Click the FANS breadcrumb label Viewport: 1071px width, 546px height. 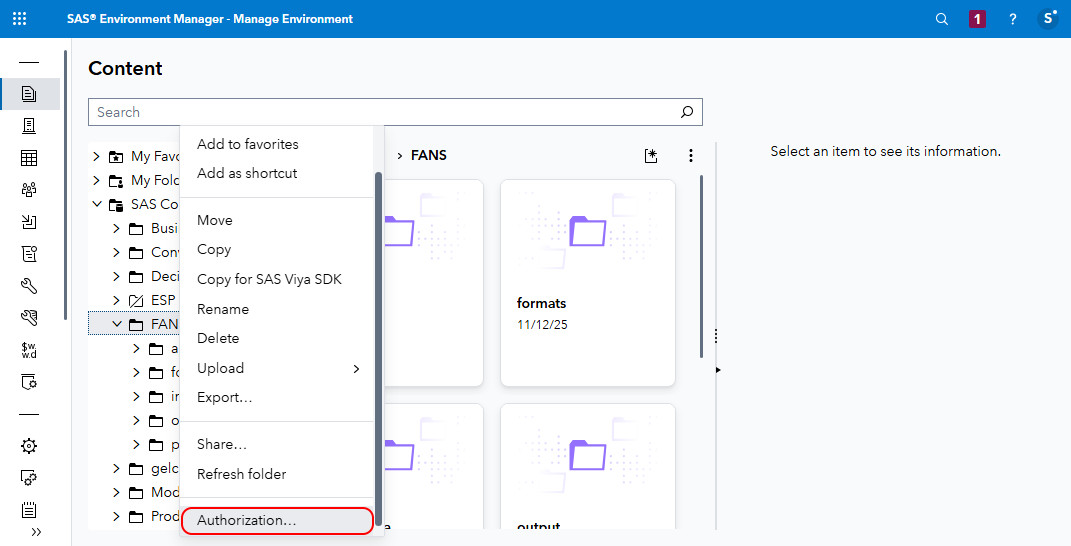[428, 156]
